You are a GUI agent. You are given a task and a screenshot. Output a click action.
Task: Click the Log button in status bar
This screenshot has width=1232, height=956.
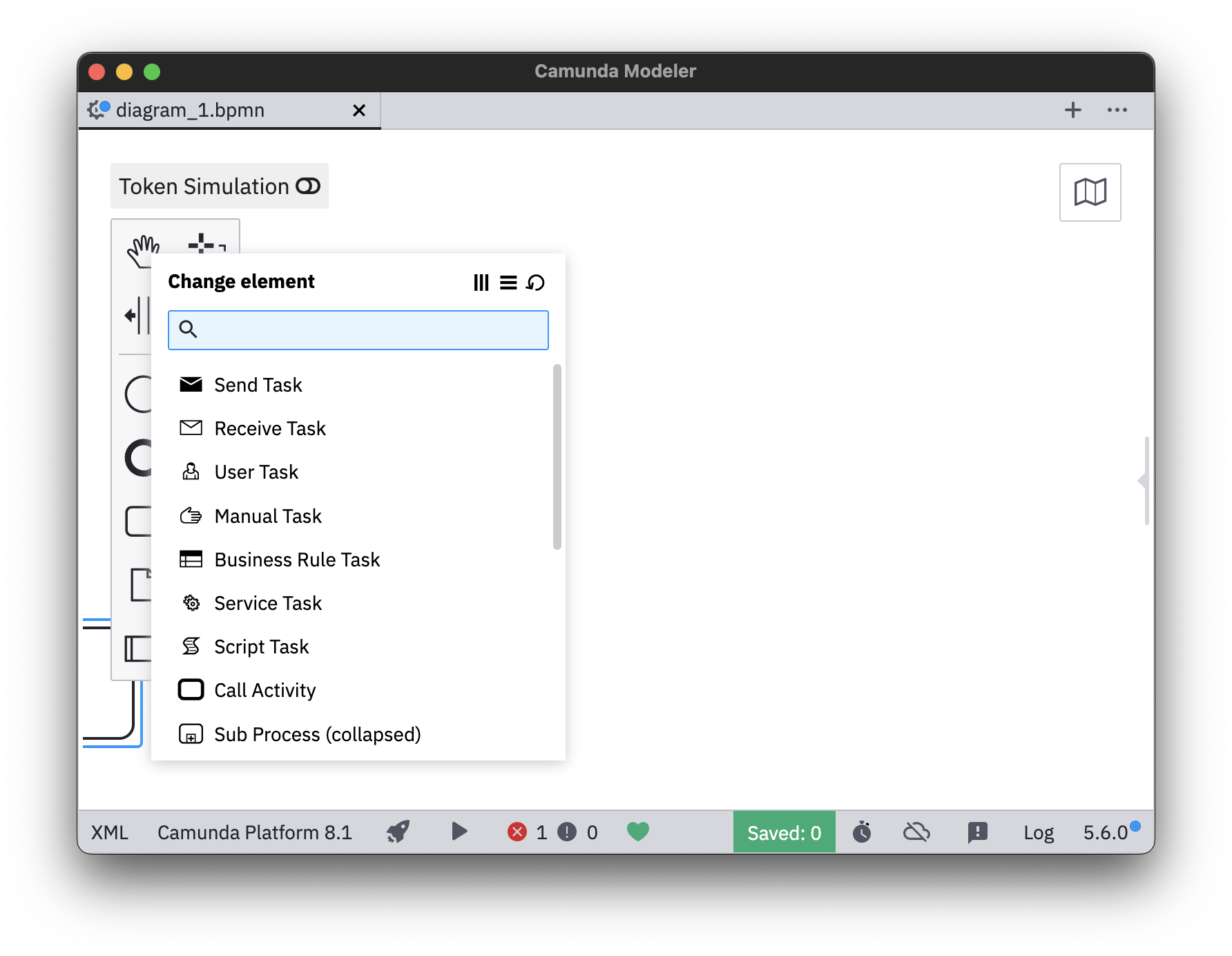[1039, 832]
